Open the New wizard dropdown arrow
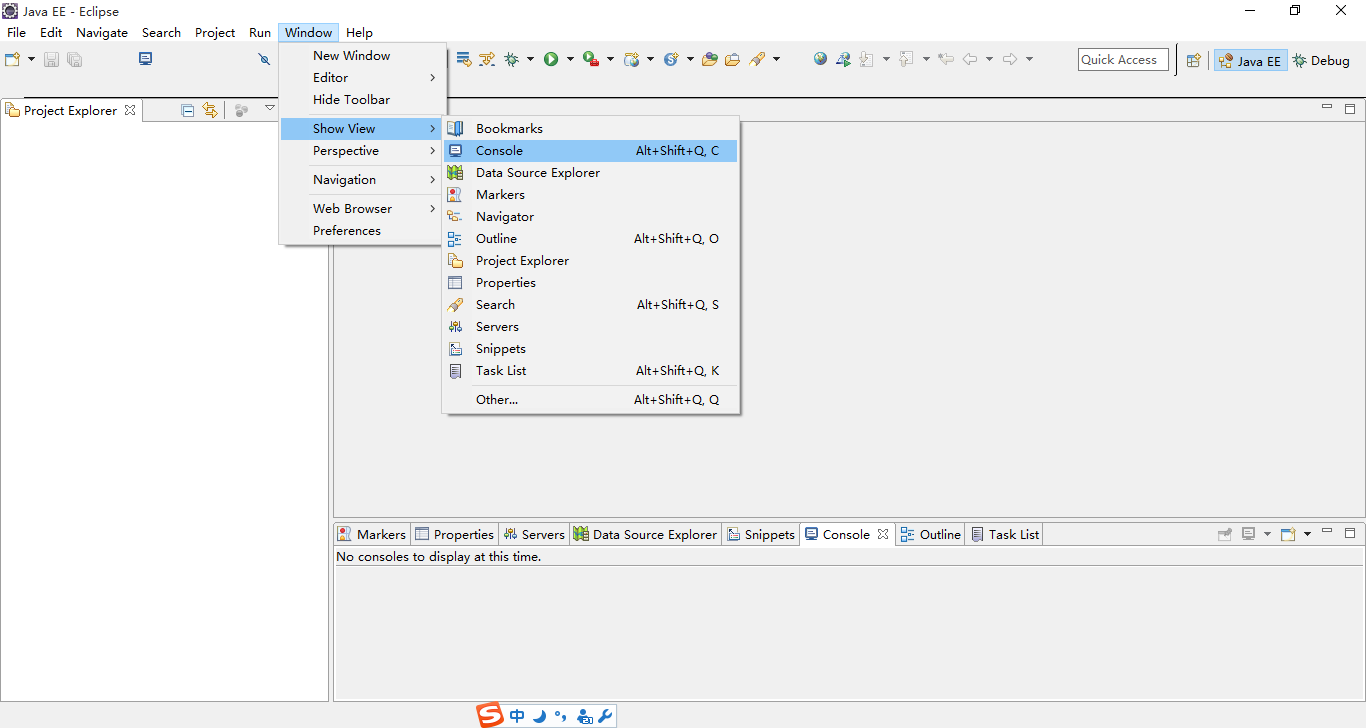 pyautogui.click(x=31, y=60)
